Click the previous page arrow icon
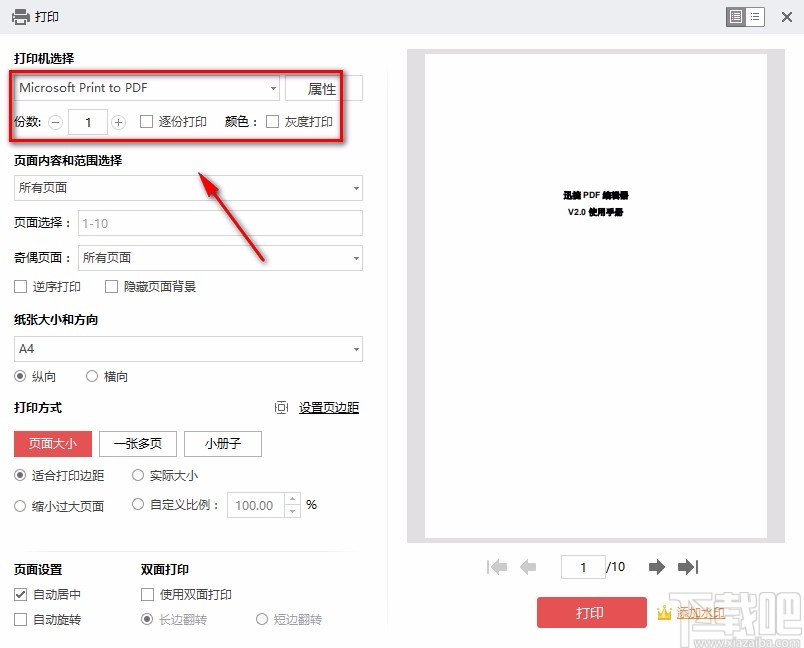Image resolution: width=804 pixels, height=648 pixels. 529,566
